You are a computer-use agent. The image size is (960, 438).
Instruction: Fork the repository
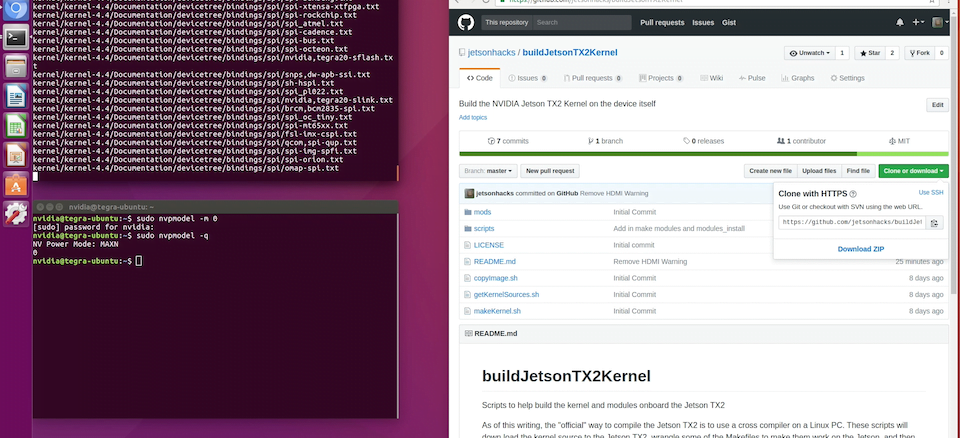(x=919, y=53)
